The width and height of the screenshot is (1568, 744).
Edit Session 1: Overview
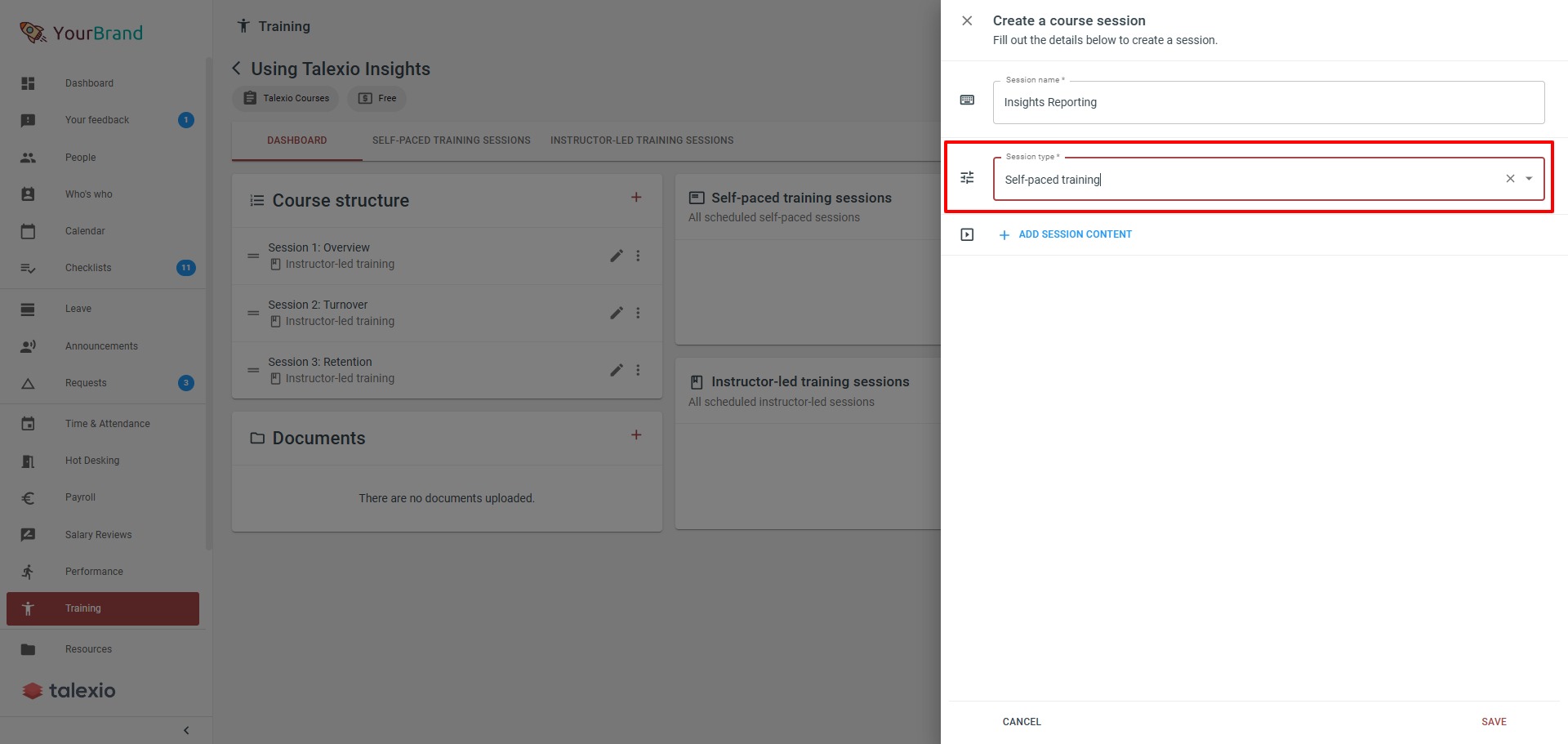(617, 256)
